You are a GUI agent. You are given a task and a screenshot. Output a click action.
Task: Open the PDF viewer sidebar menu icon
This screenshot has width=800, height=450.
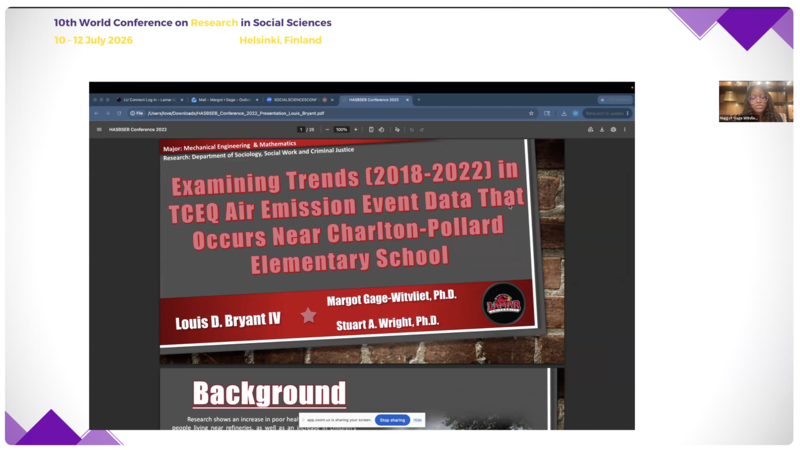point(99,130)
